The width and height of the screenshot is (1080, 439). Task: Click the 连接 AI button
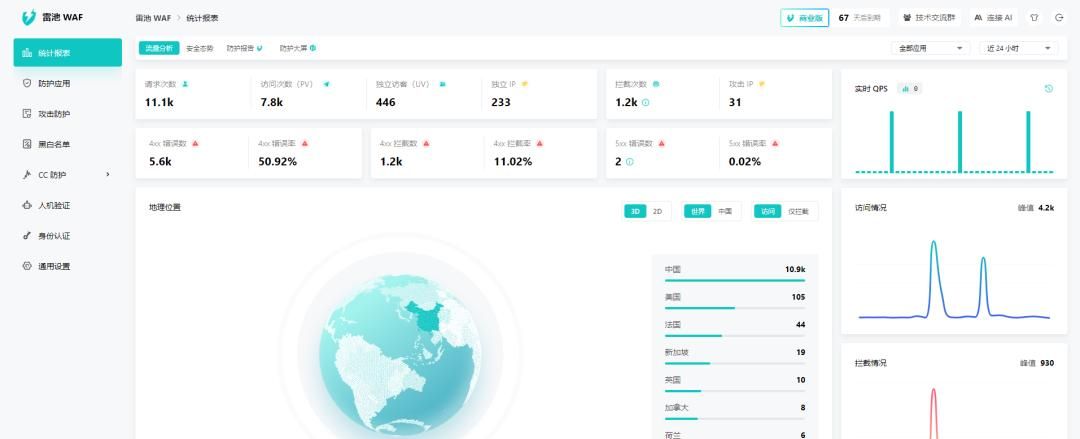tap(993, 18)
